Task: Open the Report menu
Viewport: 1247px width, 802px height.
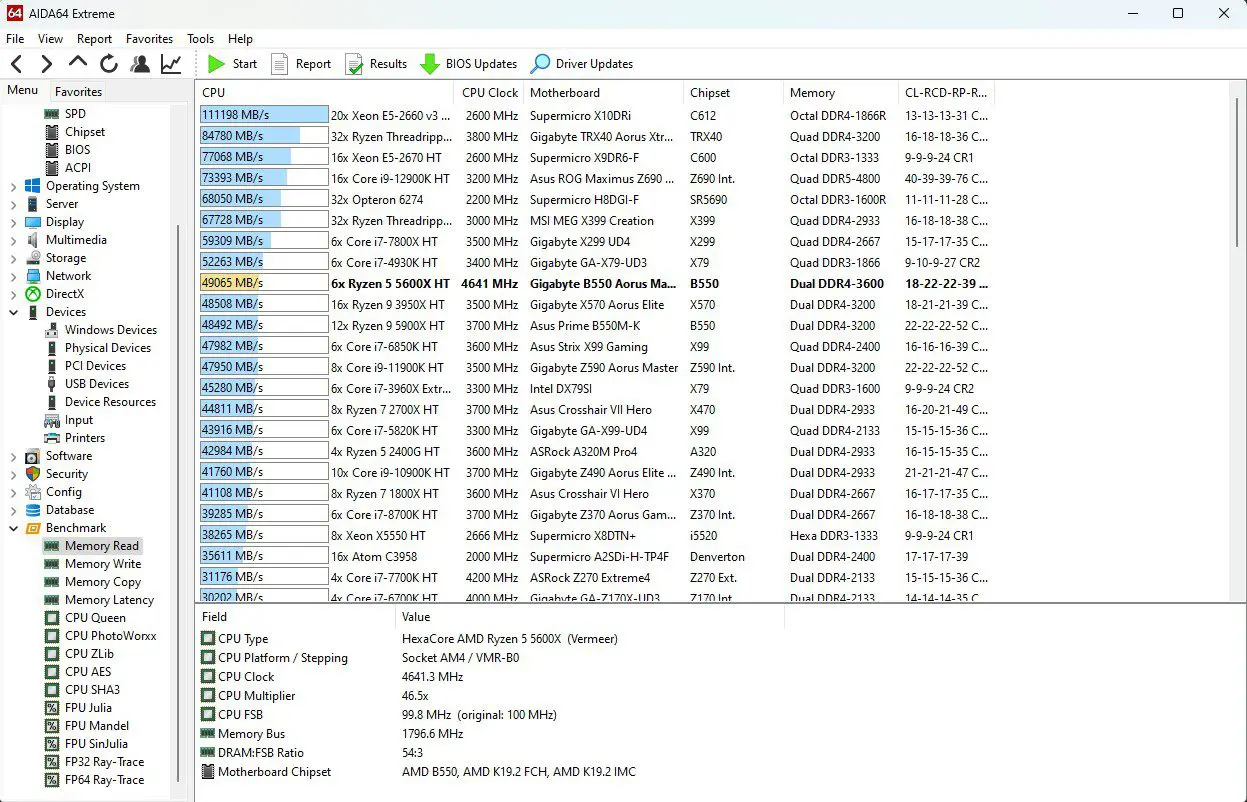Action: (x=94, y=39)
